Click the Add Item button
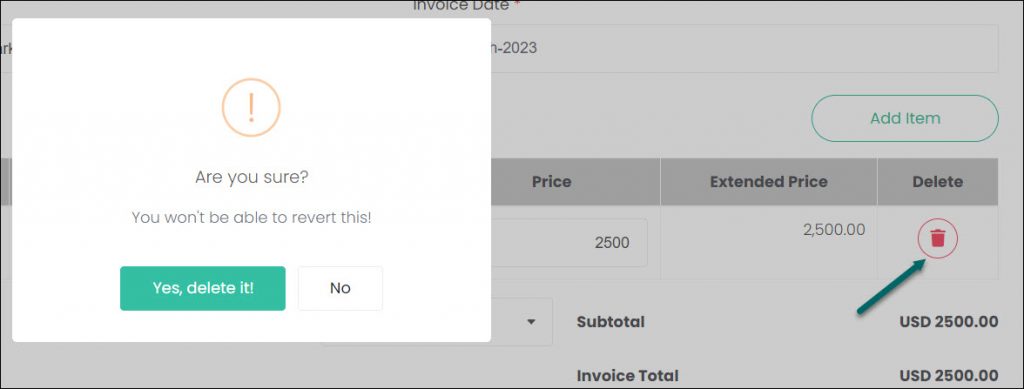Image resolution: width=1024 pixels, height=389 pixels. (904, 118)
